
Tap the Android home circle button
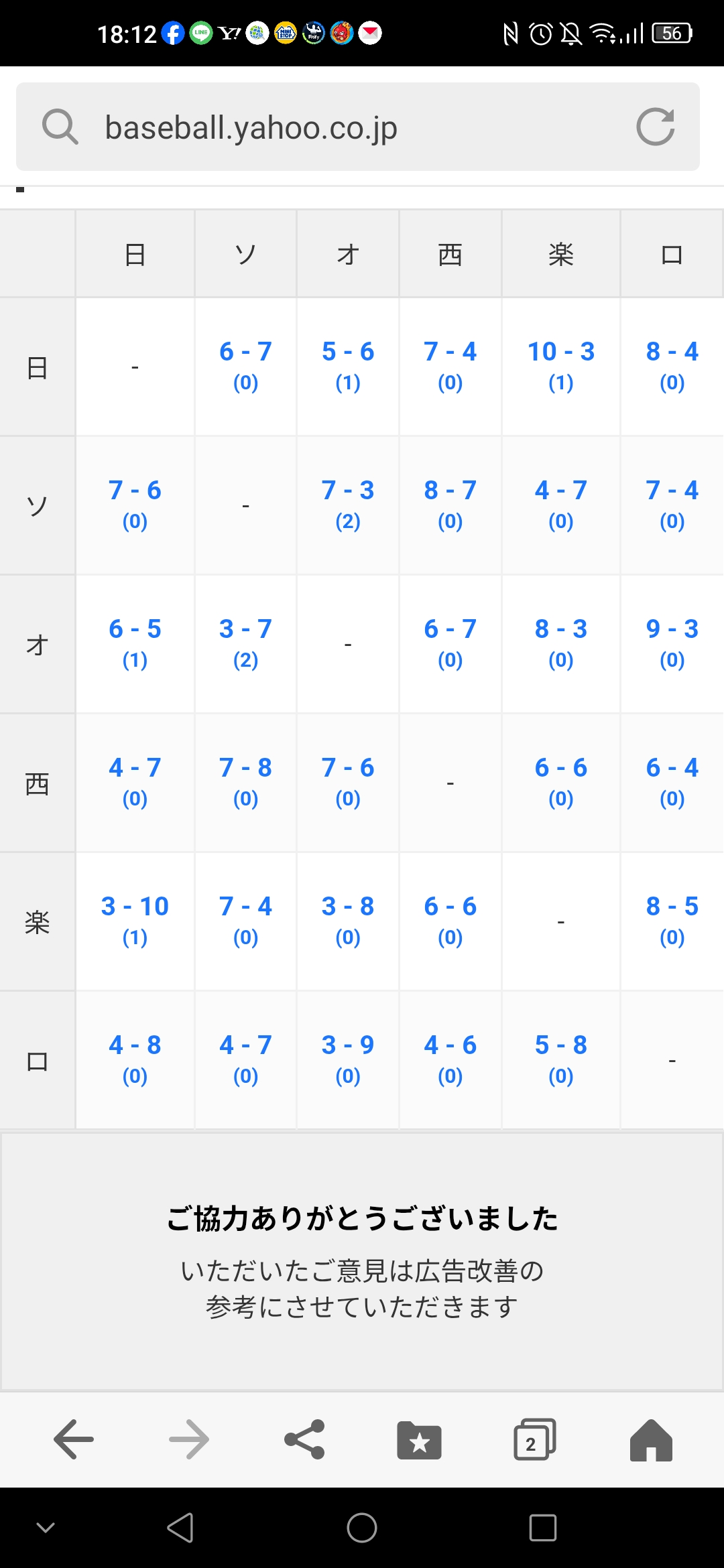click(362, 1528)
